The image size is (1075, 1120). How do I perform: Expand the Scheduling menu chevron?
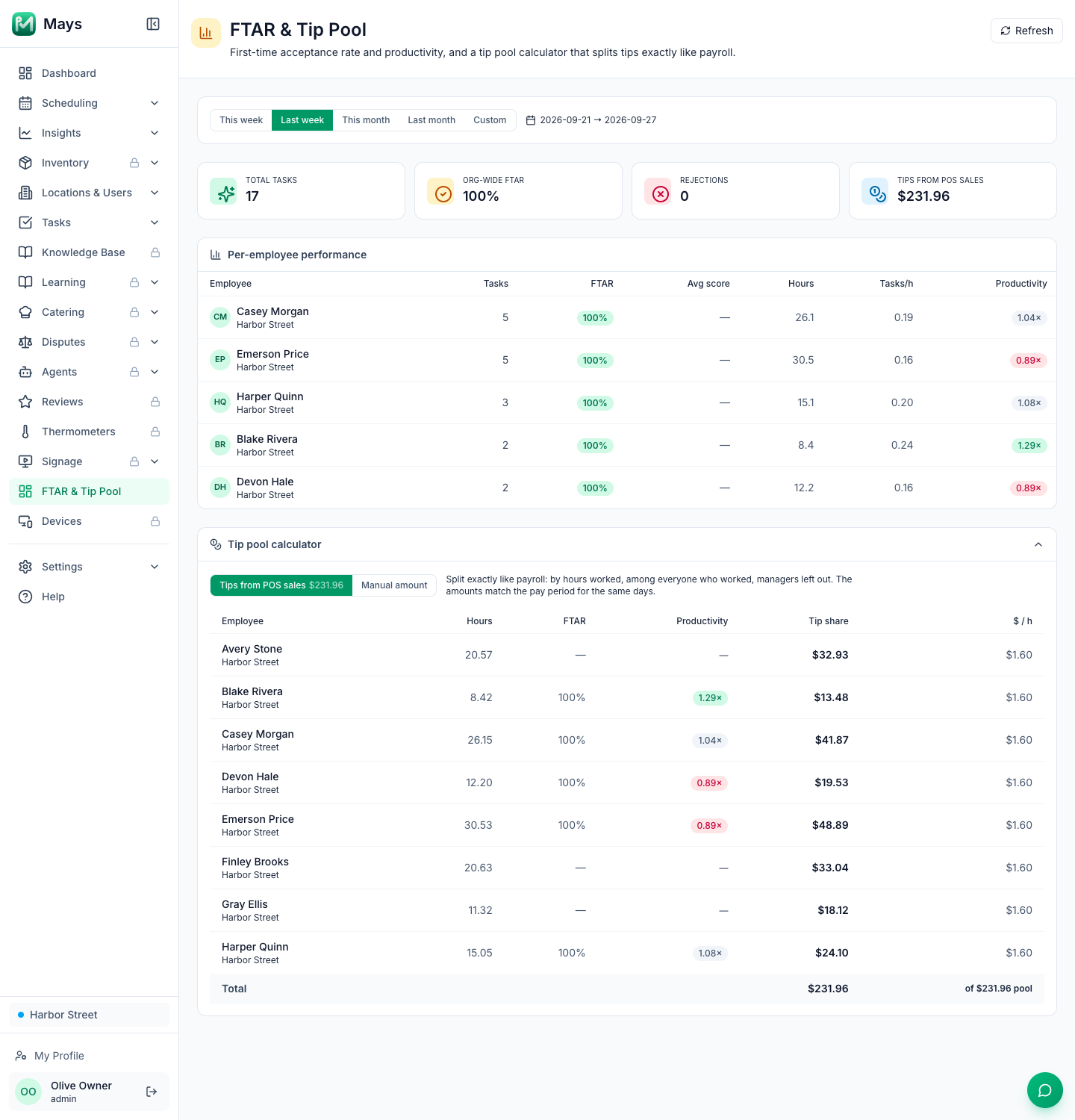point(155,103)
